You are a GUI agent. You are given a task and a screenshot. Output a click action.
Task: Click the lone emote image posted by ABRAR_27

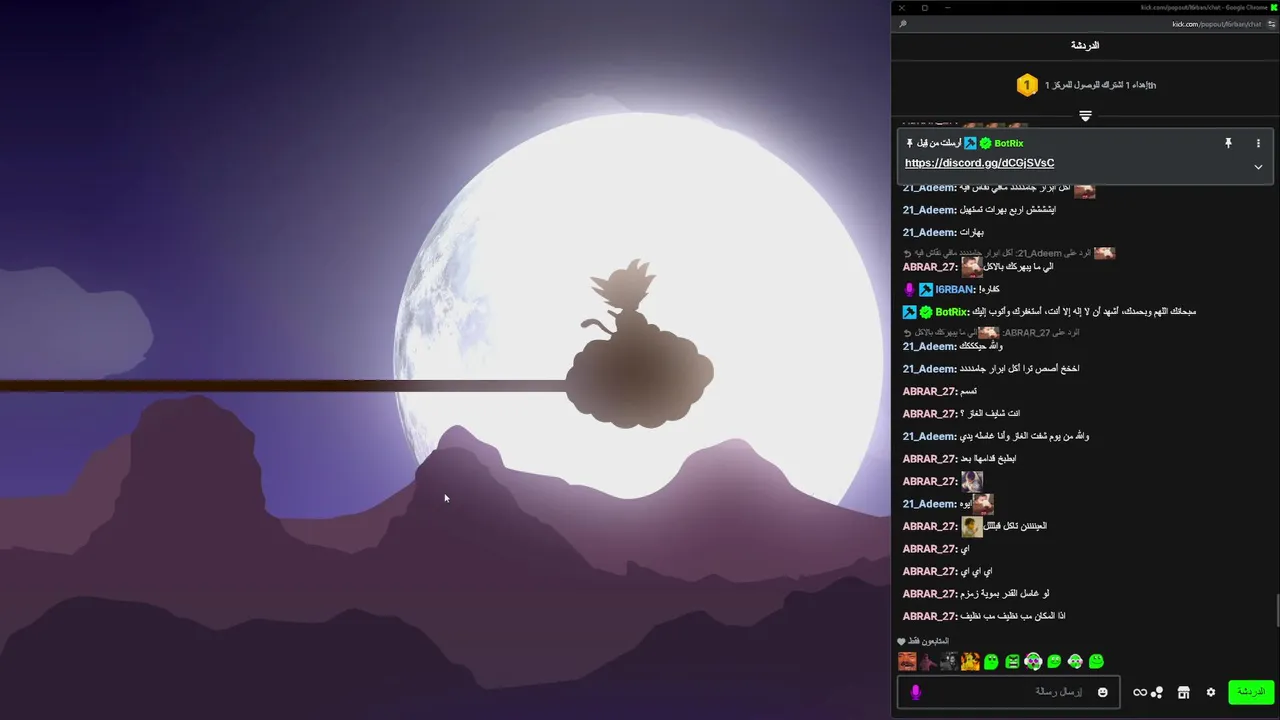click(972, 481)
